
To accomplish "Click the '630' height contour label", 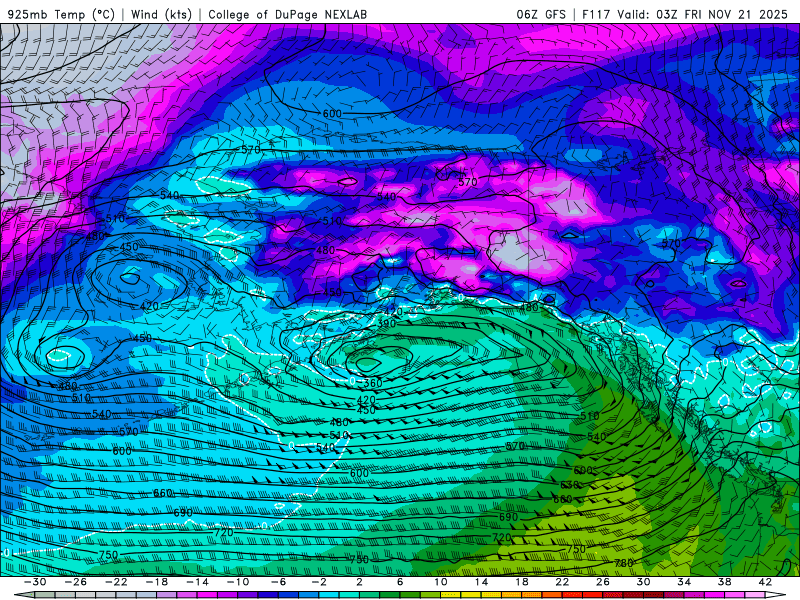I will tap(569, 485).
